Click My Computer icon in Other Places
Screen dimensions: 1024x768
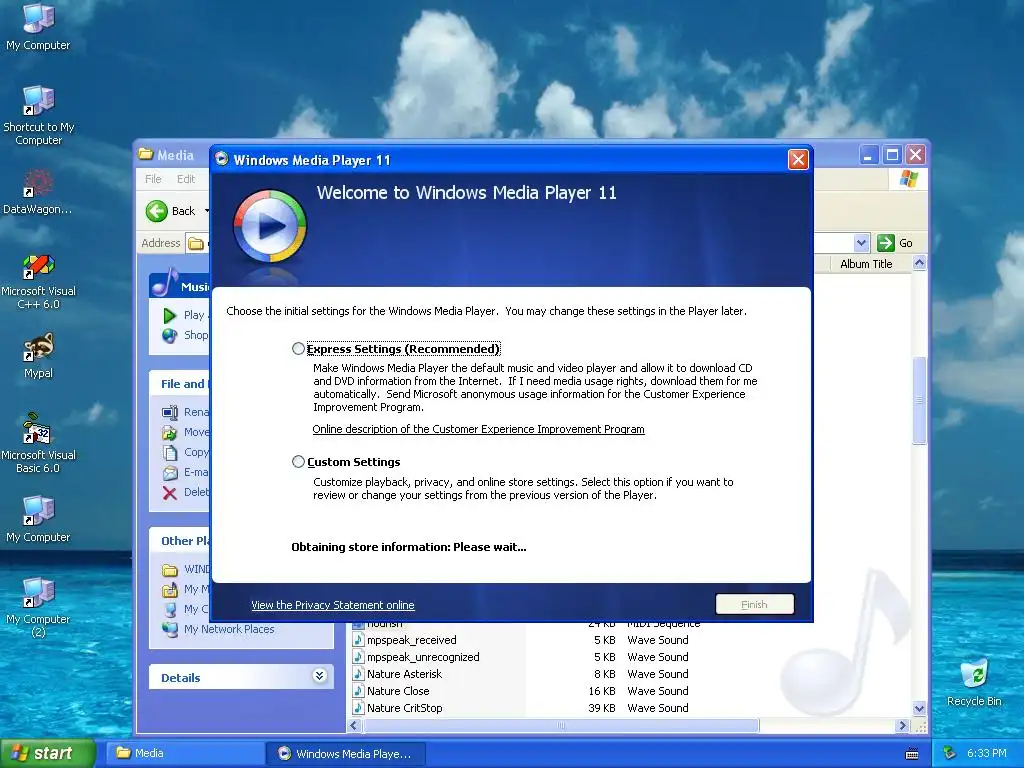click(170, 609)
